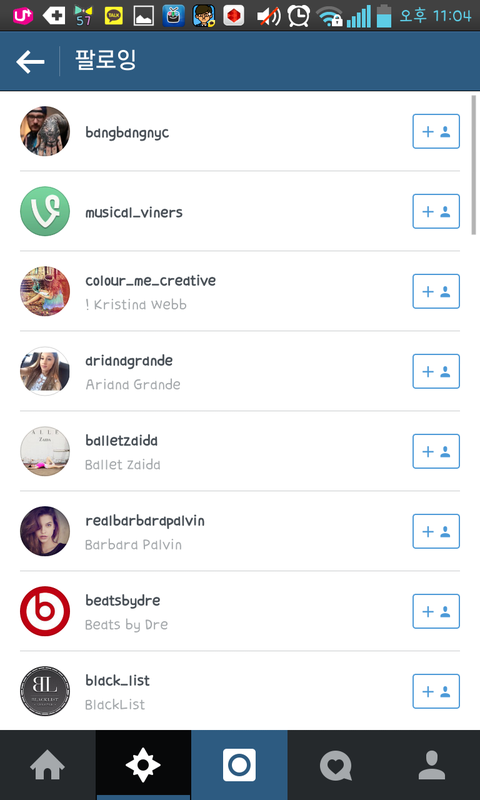The width and height of the screenshot is (480, 800).
Task: Follow black_list with the add-person button
Action: click(436, 691)
